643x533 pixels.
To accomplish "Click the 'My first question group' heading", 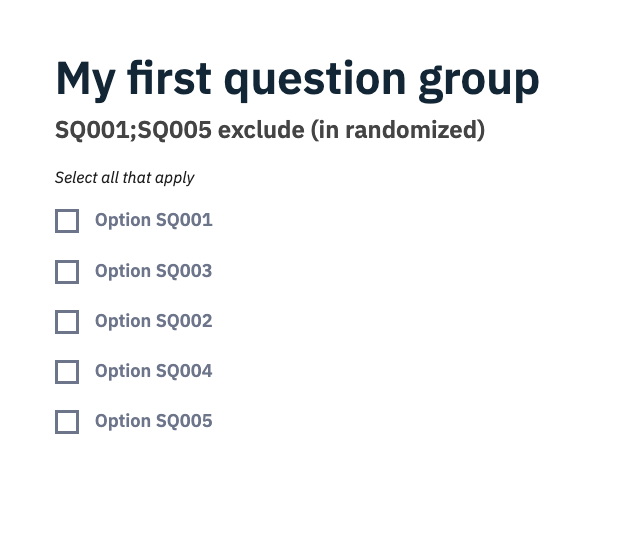I will (x=297, y=79).
